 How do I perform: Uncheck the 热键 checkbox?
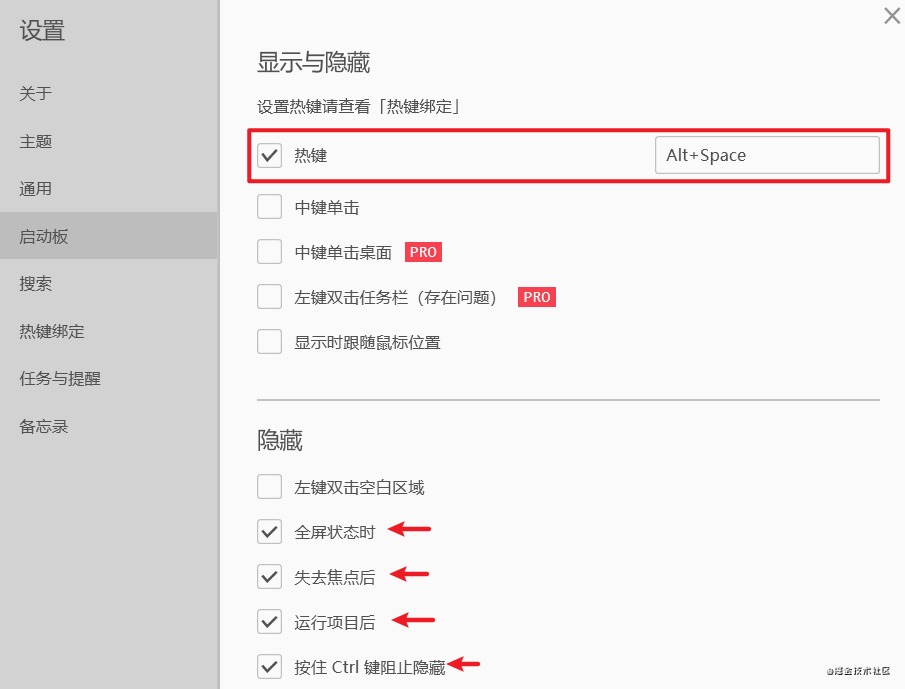tap(270, 156)
